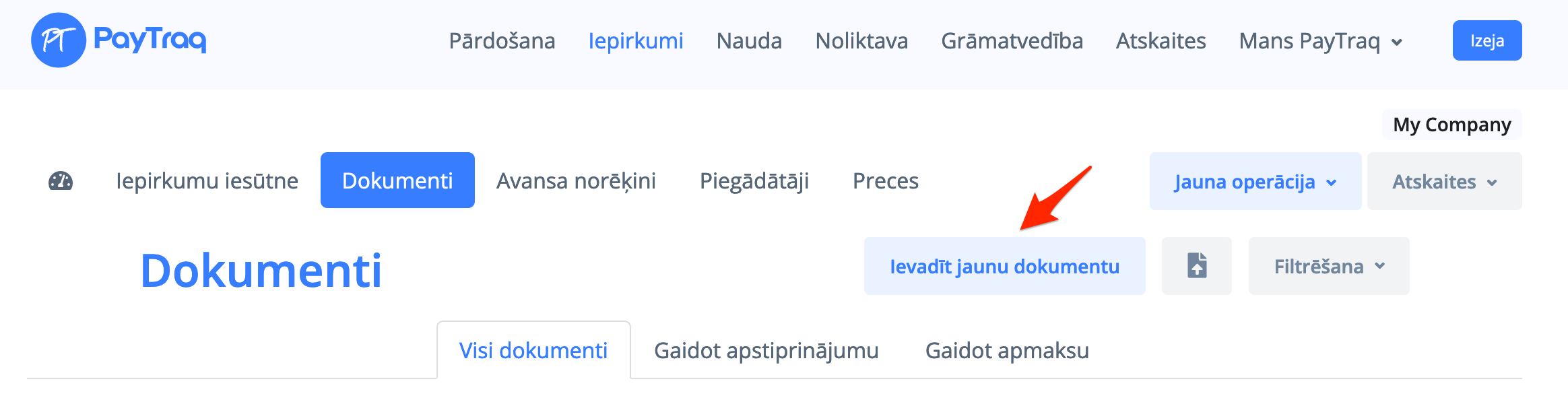Click the PayTraq logo icon

coord(59,40)
